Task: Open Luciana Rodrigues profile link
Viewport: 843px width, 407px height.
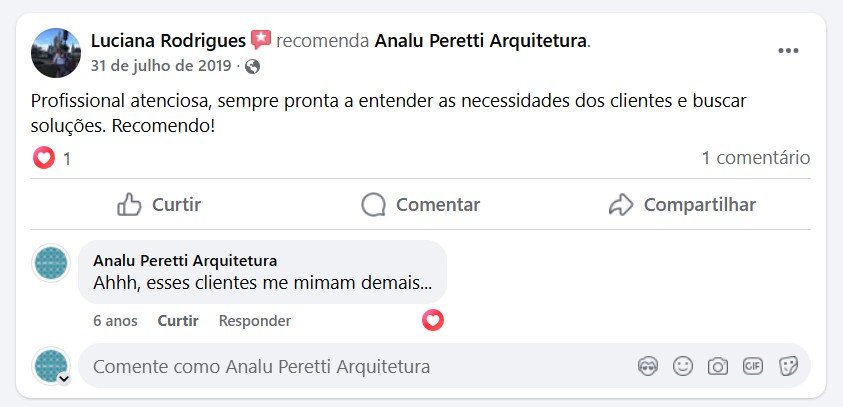Action: [168, 41]
